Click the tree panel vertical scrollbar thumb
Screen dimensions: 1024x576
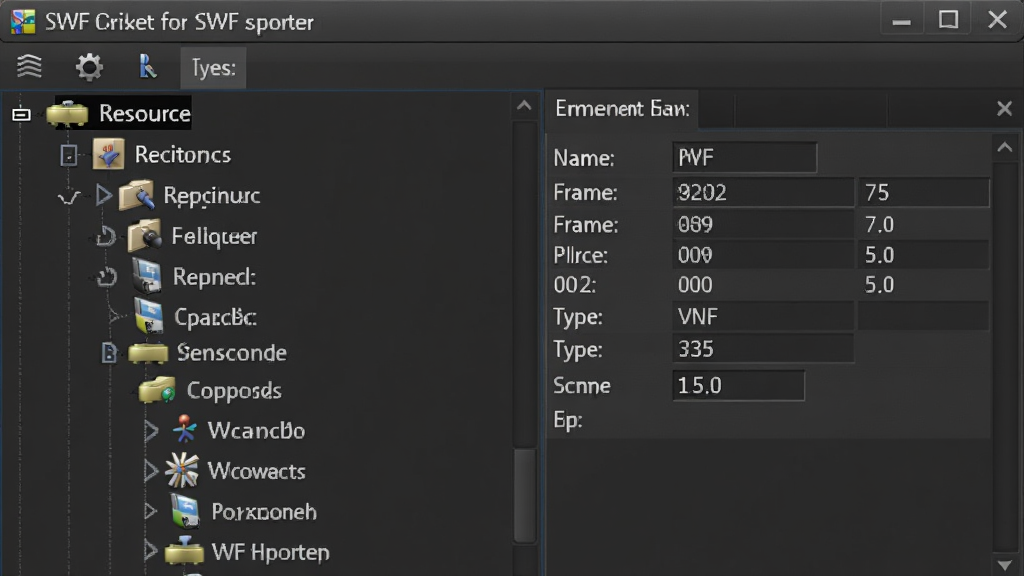524,495
